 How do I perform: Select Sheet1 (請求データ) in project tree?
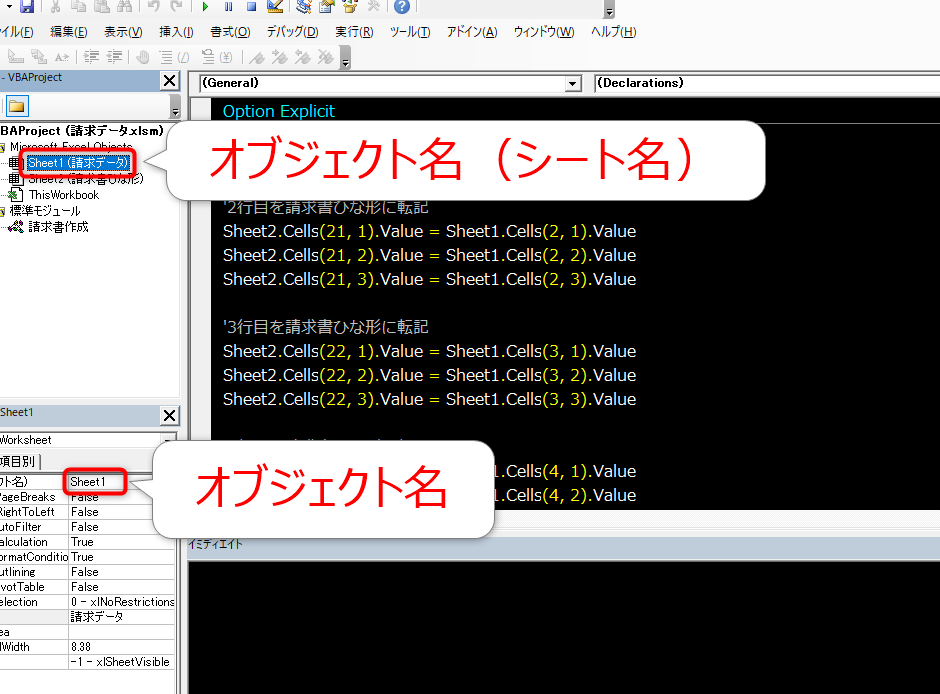coord(78,163)
